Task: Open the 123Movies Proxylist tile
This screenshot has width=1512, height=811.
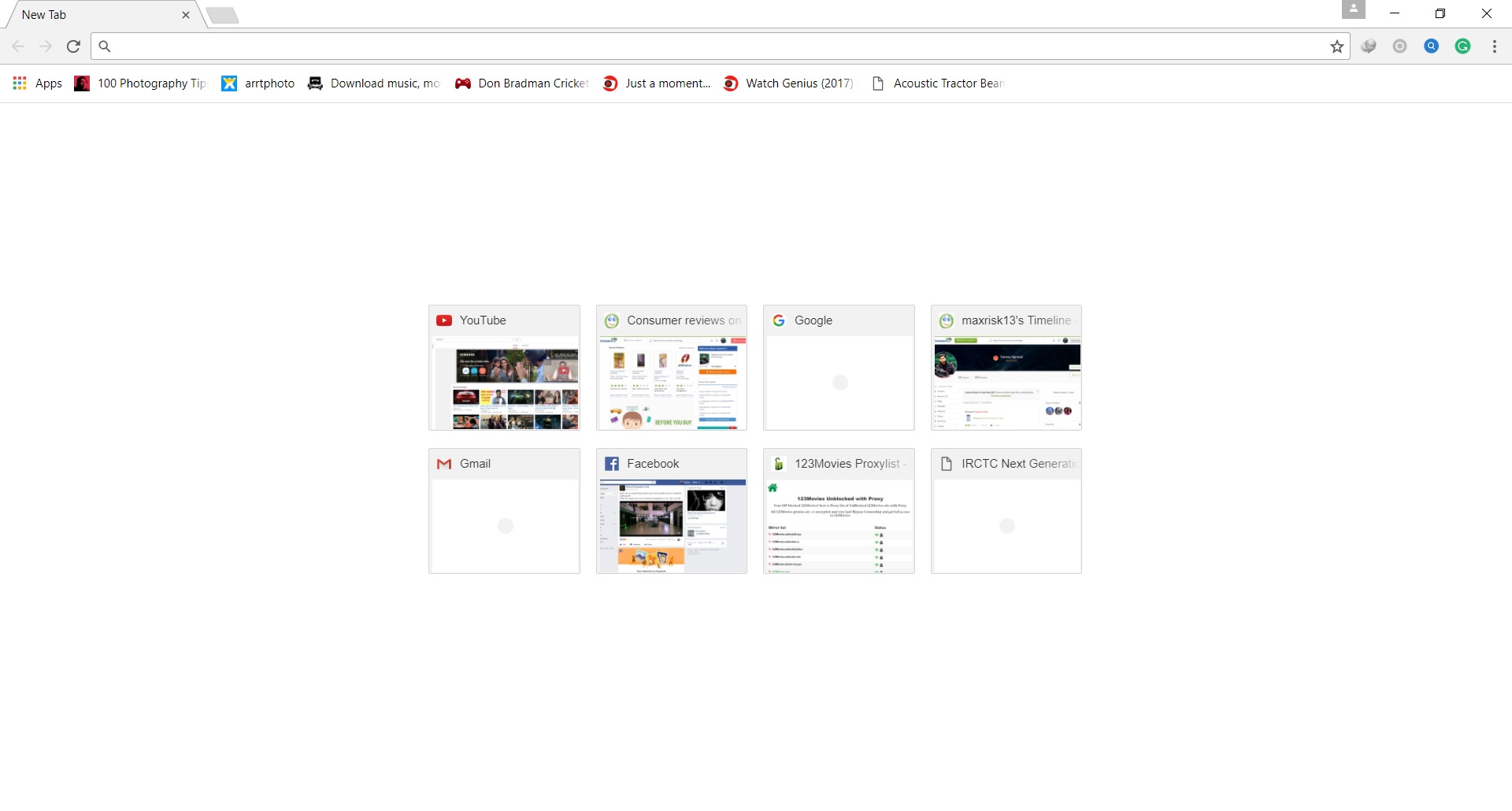Action: click(x=839, y=511)
